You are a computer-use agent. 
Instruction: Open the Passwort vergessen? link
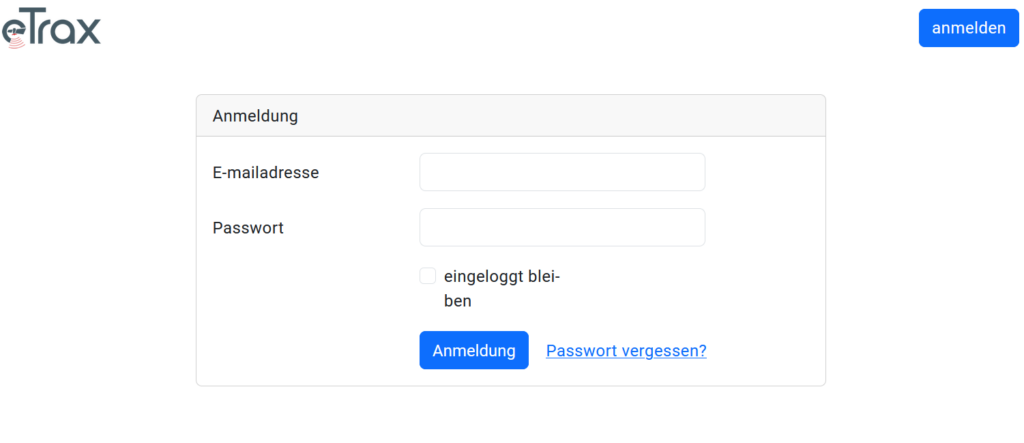[626, 351]
